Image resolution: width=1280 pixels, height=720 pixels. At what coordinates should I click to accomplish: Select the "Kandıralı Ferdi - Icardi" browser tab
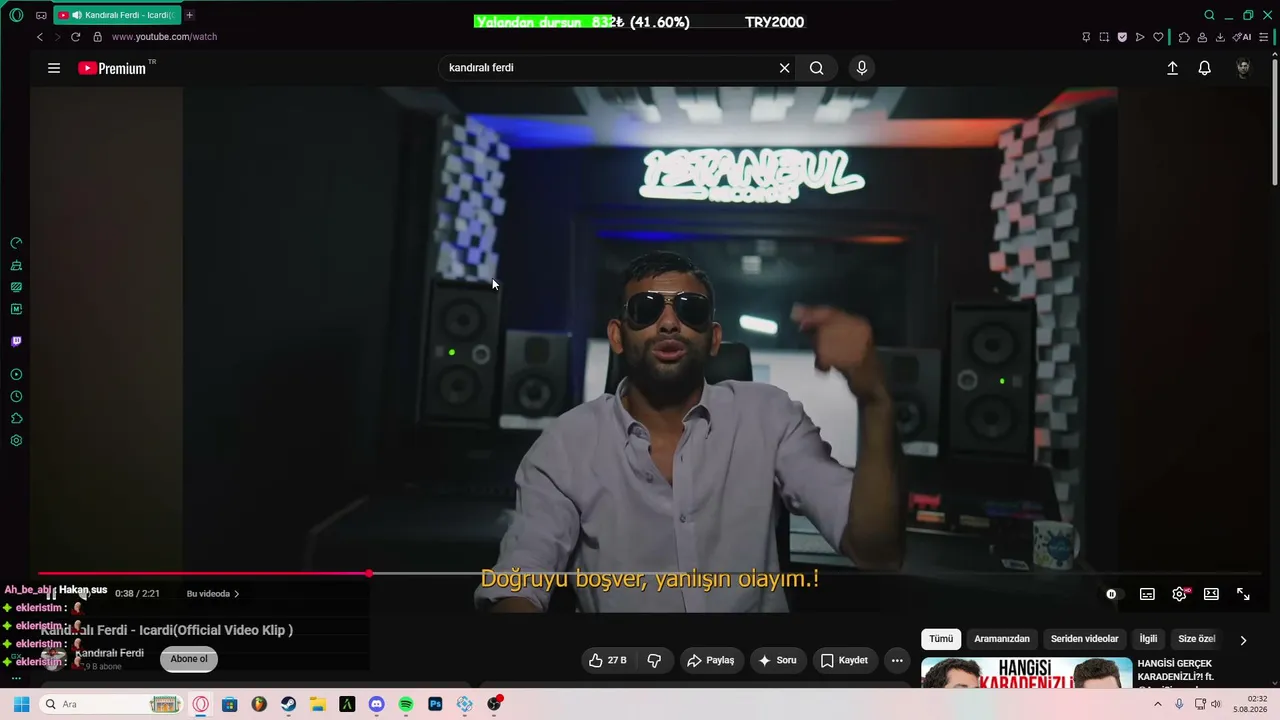pos(116,15)
